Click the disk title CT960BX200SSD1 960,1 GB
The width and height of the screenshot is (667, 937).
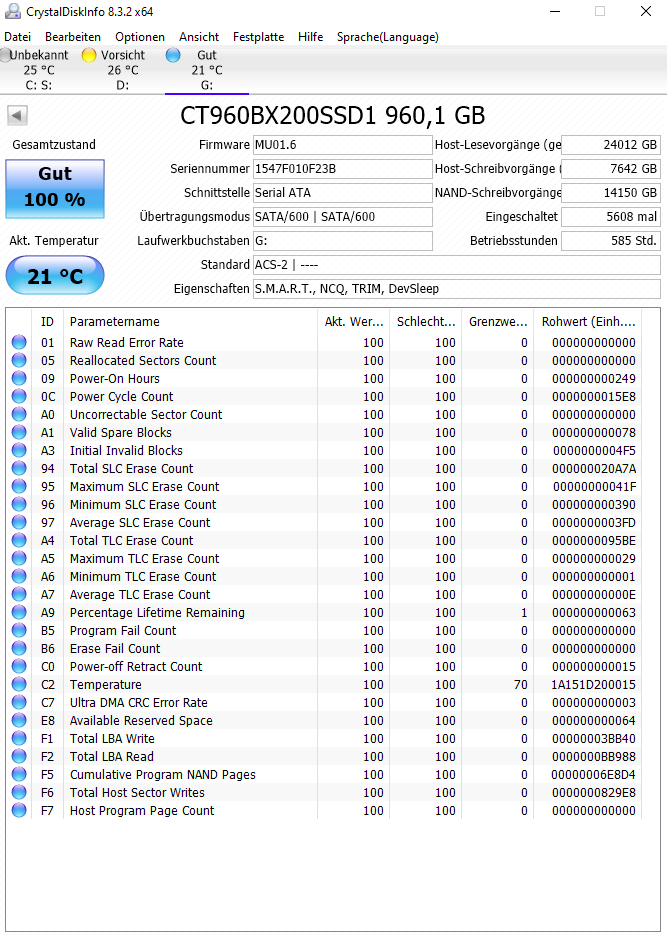[x=333, y=115]
